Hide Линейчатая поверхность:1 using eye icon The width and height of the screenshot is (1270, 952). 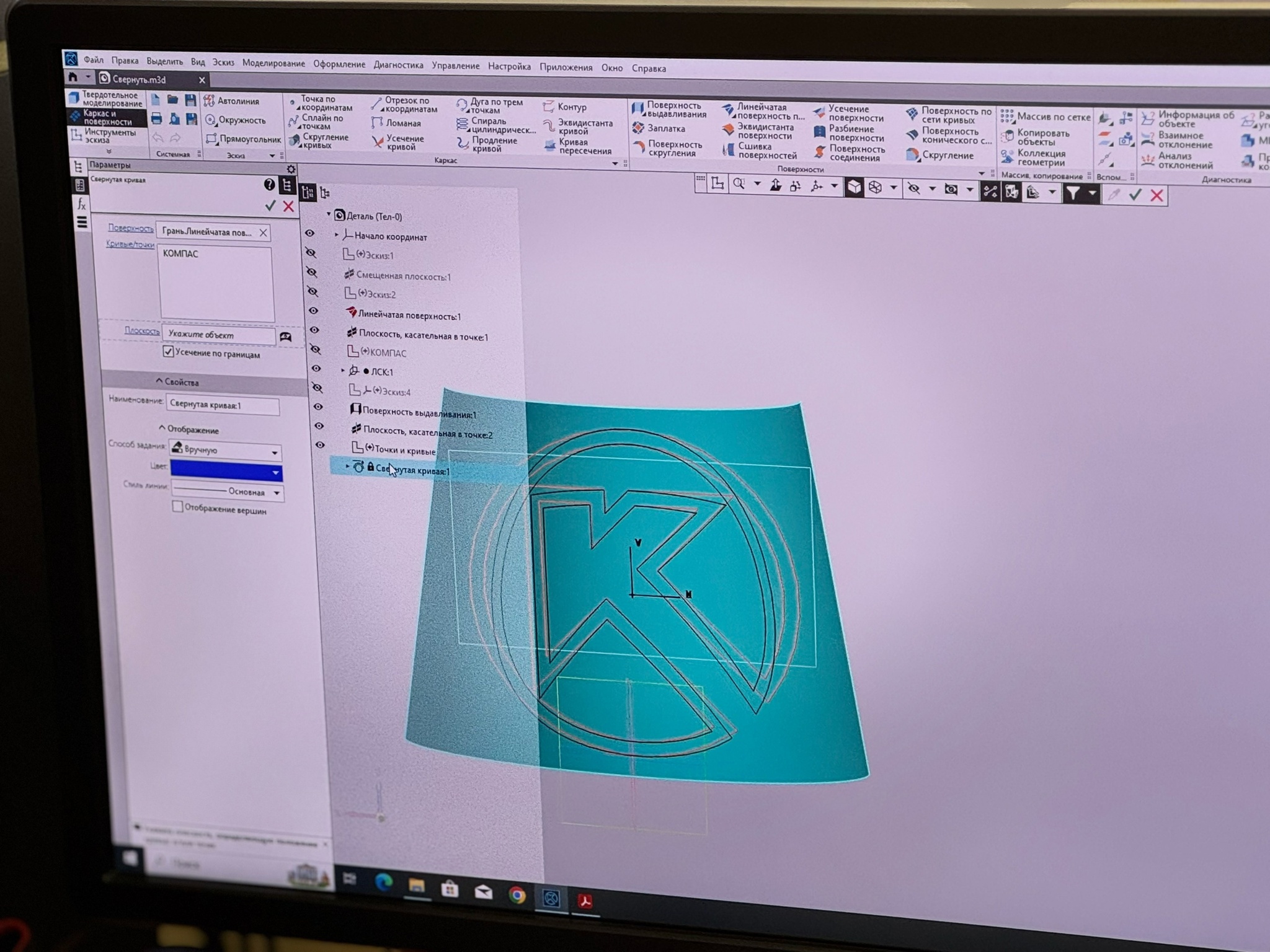pyautogui.click(x=314, y=311)
